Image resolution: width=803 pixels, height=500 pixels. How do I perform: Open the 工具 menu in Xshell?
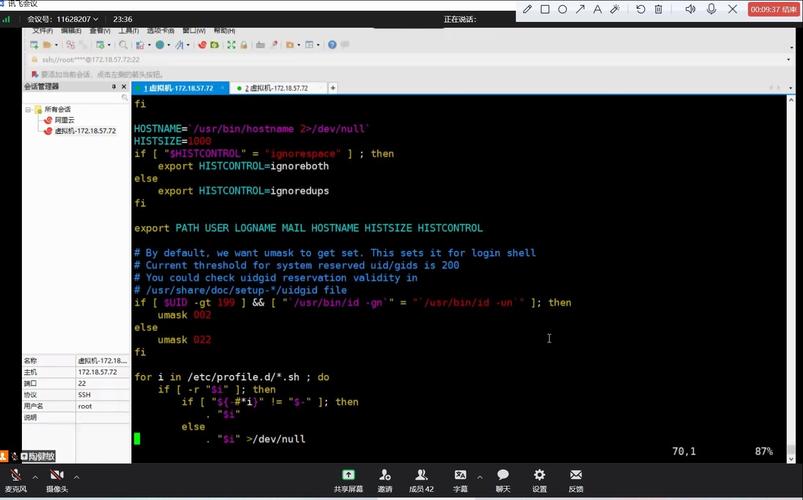tap(129, 31)
